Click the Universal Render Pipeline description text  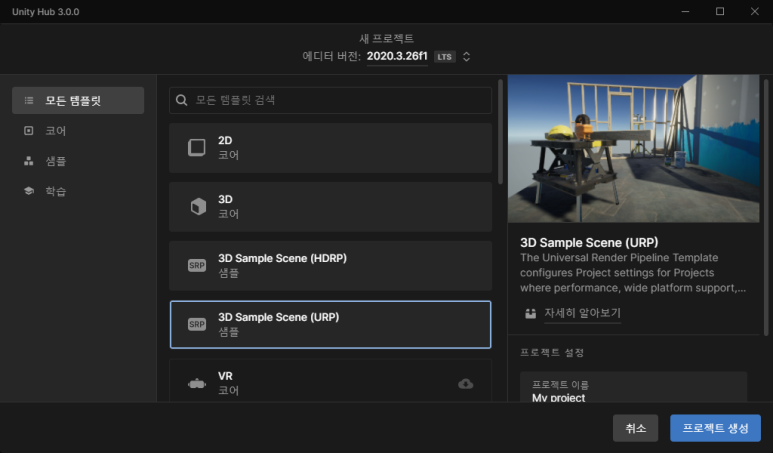click(633, 273)
